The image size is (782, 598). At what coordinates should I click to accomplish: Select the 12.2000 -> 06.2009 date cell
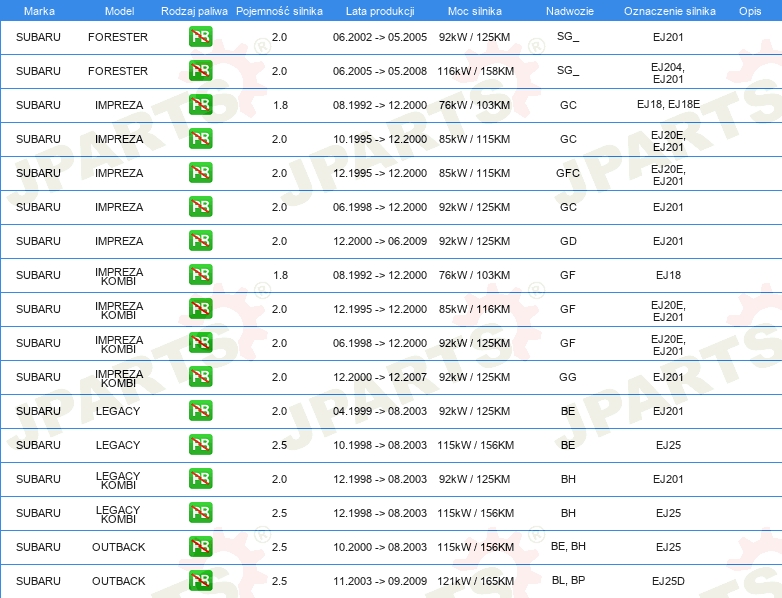coord(380,241)
